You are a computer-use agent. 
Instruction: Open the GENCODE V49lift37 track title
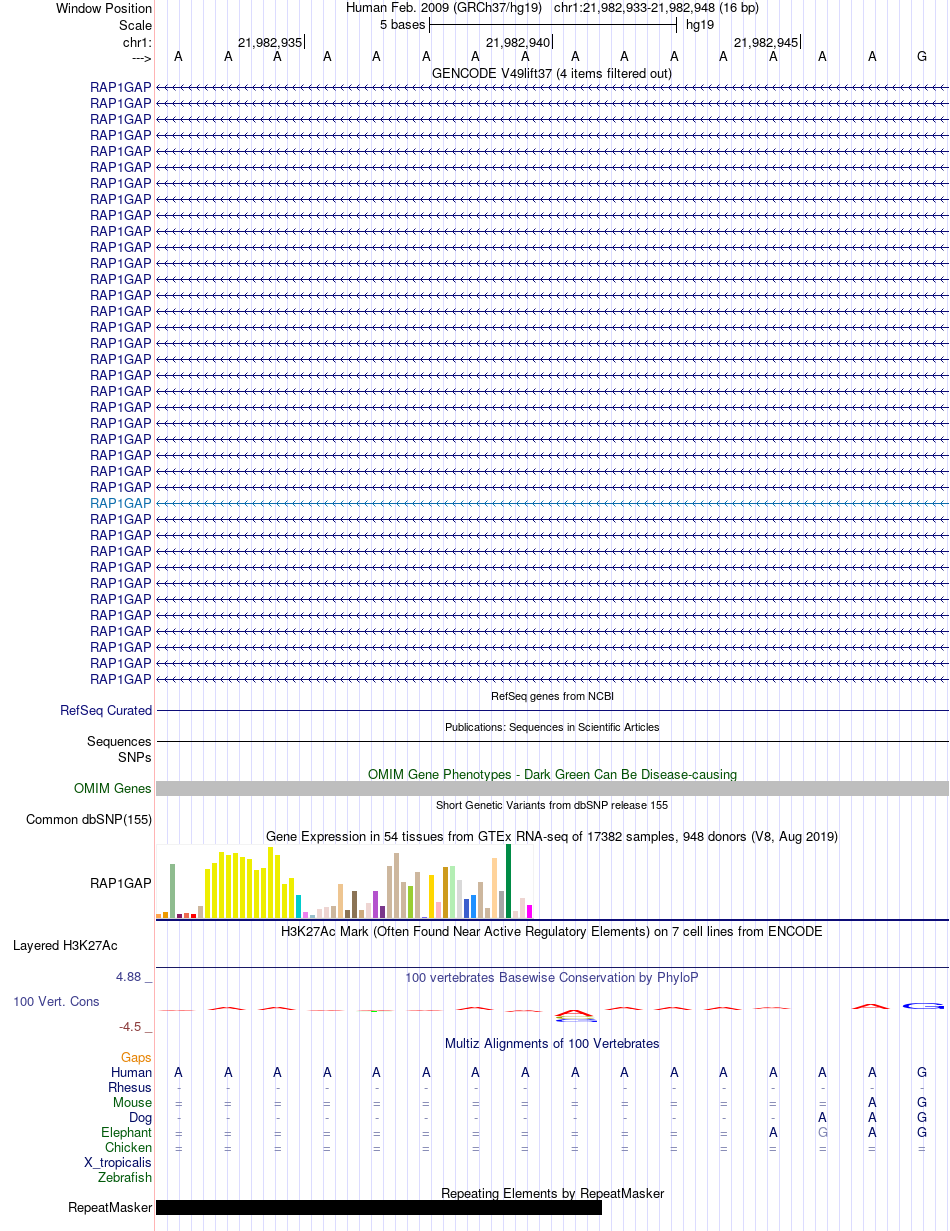click(x=552, y=73)
